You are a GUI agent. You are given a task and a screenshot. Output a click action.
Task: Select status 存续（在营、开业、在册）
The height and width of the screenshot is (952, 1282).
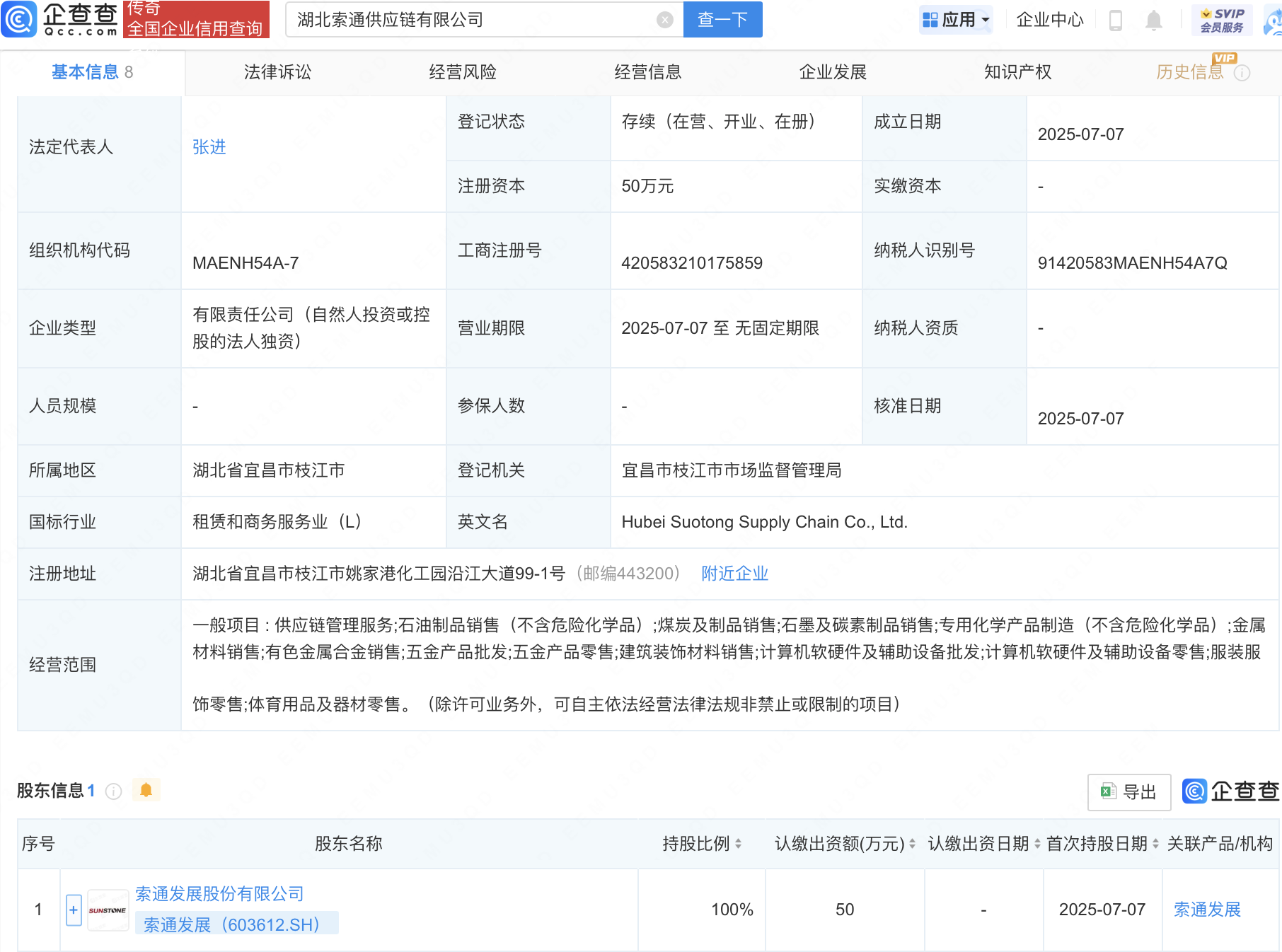pos(719,122)
